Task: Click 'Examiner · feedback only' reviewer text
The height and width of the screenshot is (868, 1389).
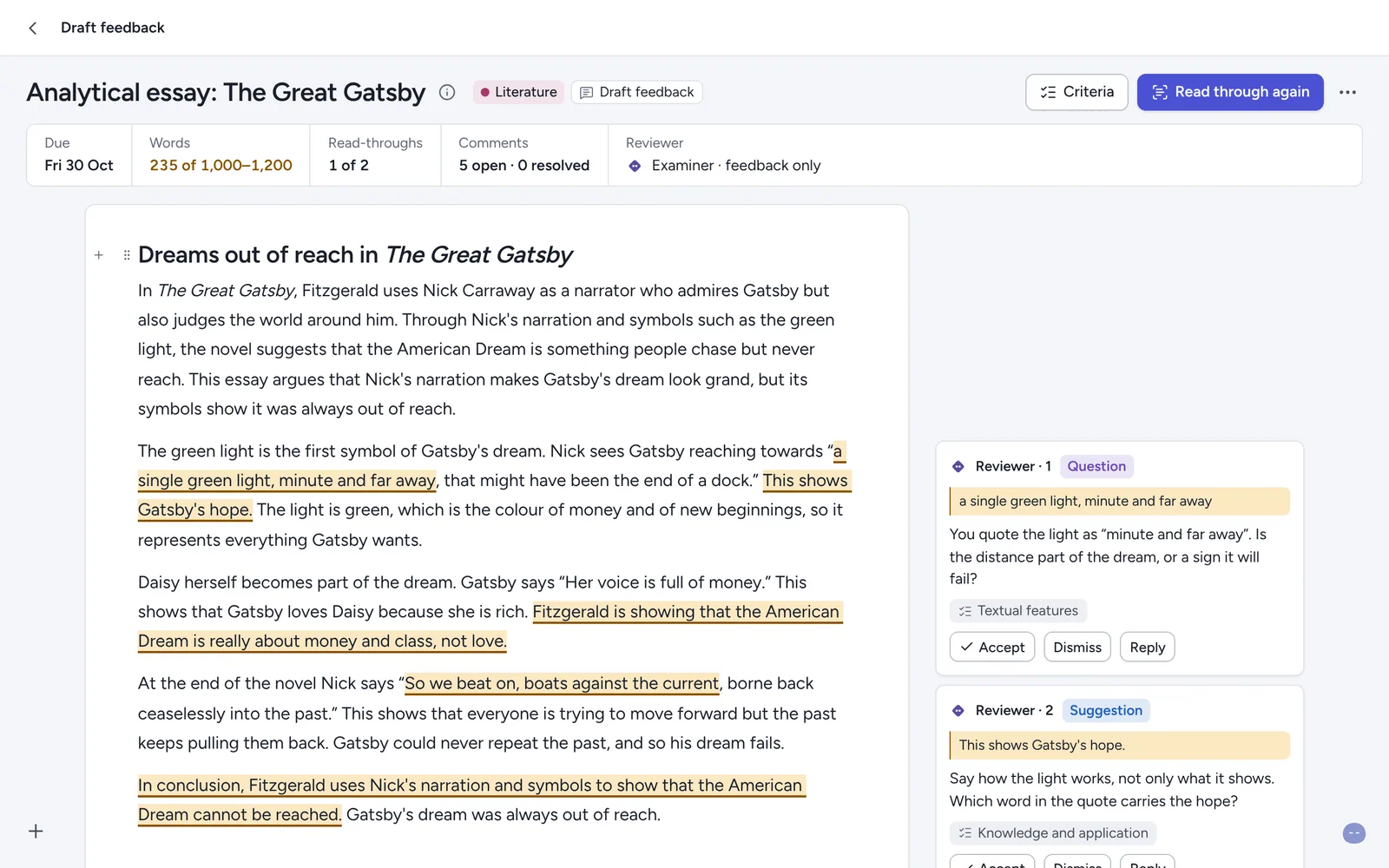Action: tap(736, 166)
